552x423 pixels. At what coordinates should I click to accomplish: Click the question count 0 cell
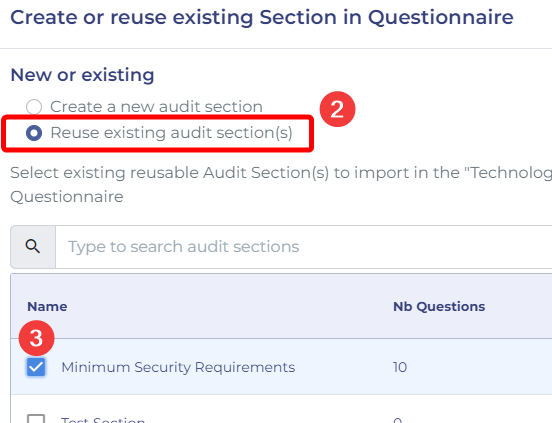coord(397,420)
